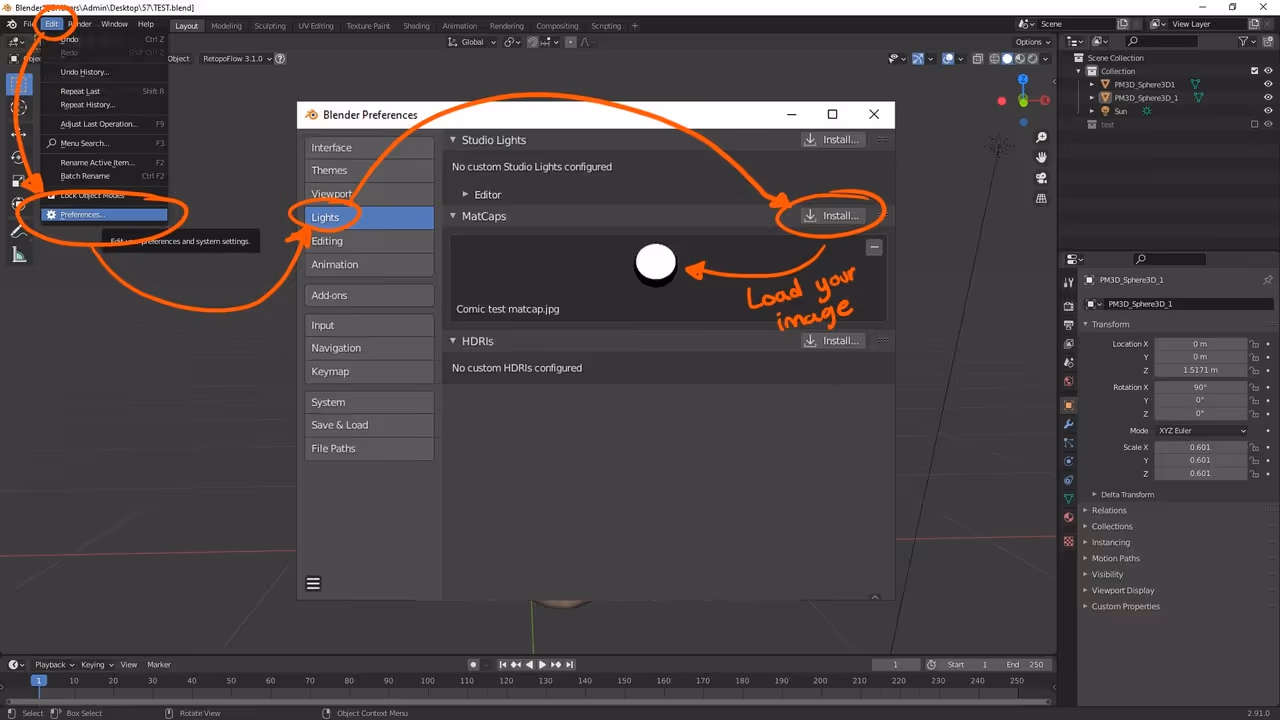This screenshot has width=1280, height=720.
Task: Switch perspective/orthographic grid gizmo icon
Action: point(1041,199)
